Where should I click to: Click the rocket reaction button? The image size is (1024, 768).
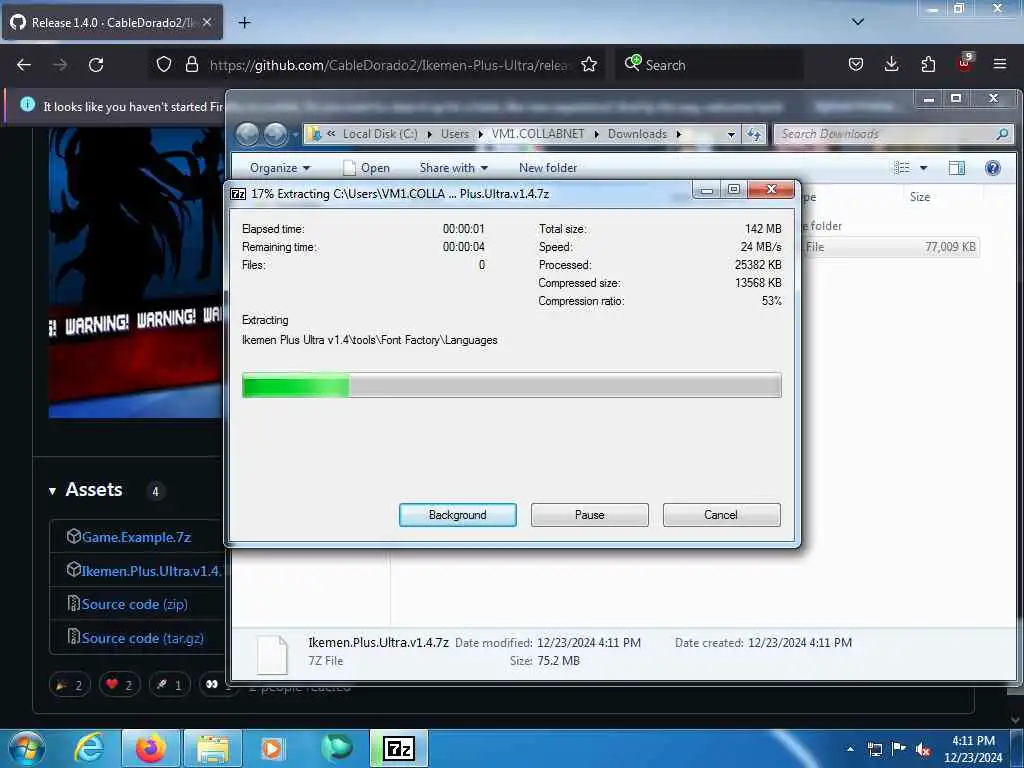(x=169, y=684)
